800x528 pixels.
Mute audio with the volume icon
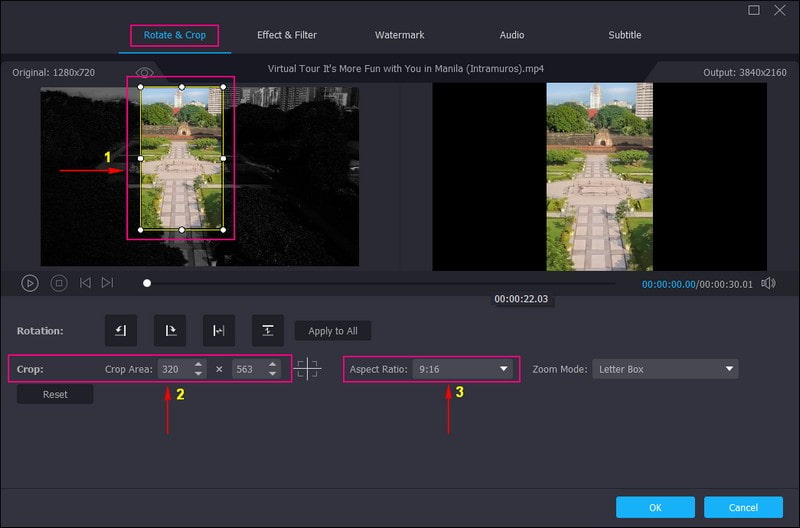(x=768, y=284)
